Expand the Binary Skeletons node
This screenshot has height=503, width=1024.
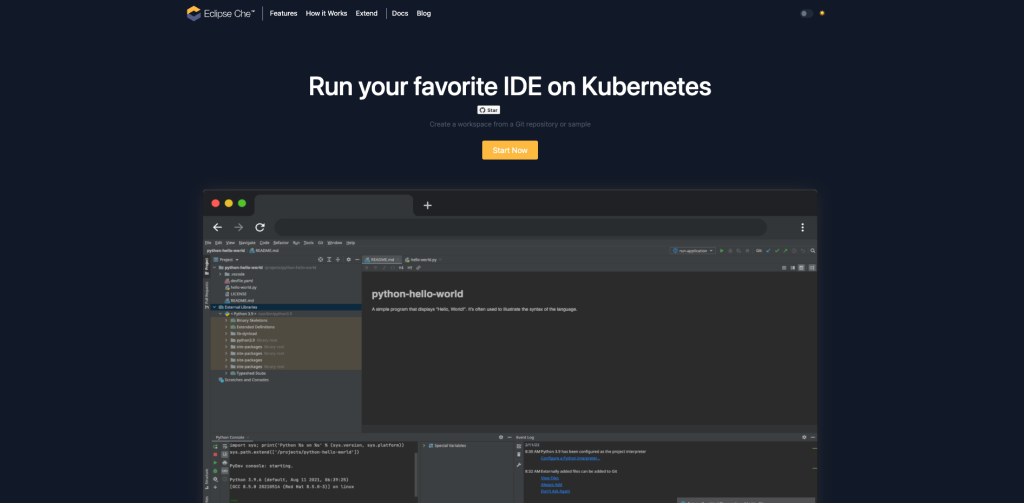(226, 321)
